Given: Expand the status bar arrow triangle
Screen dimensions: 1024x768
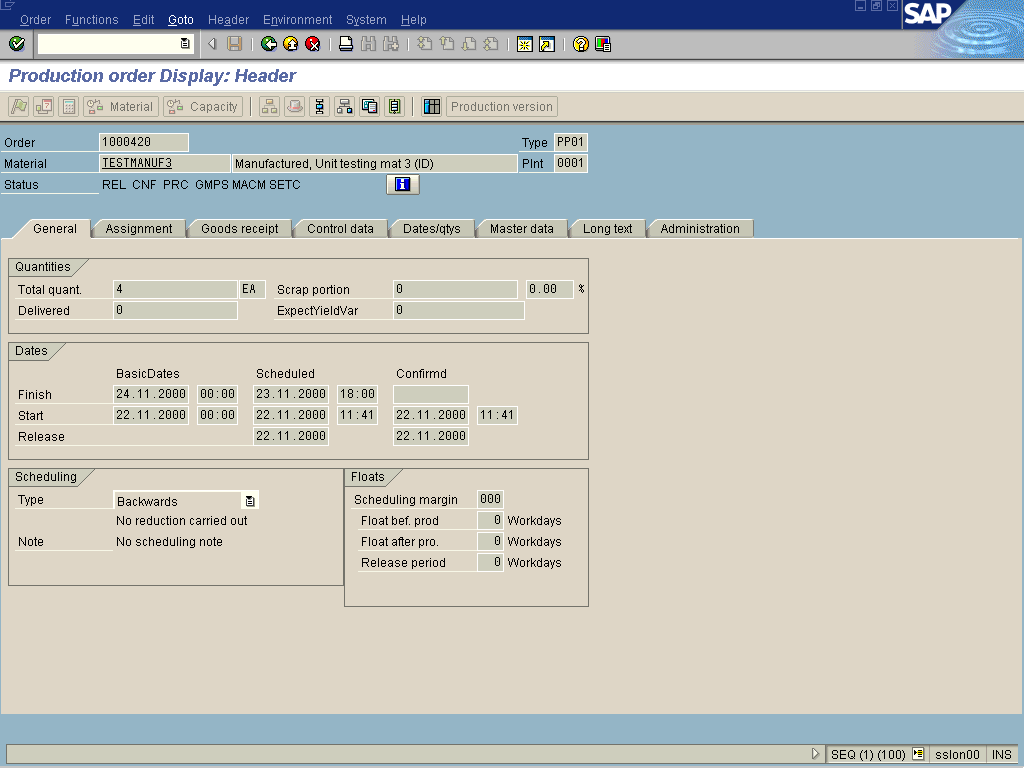Looking at the screenshot, I should (816, 755).
